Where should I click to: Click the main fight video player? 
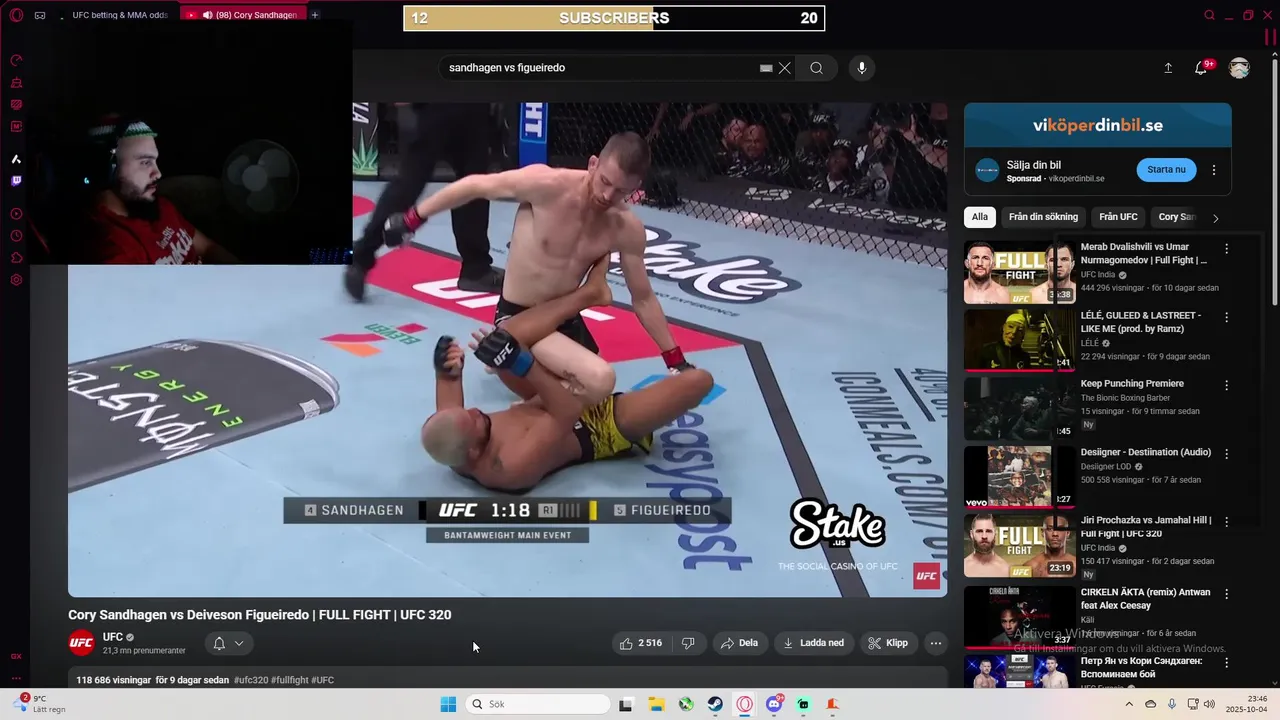coord(507,349)
